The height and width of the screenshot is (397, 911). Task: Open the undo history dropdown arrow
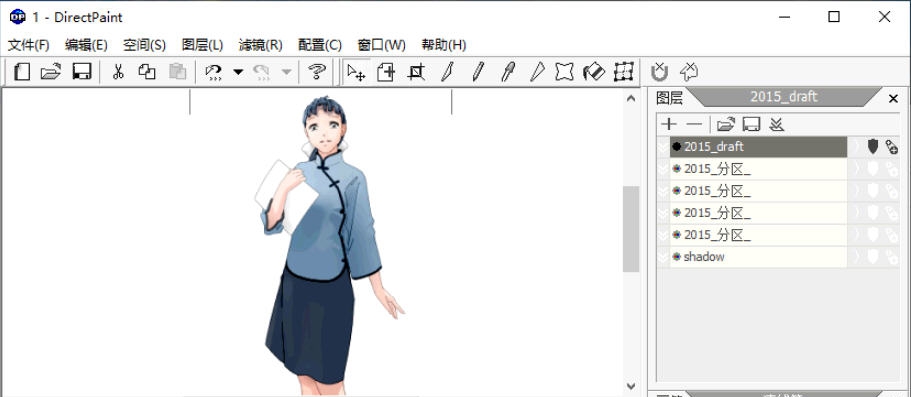tap(238, 72)
